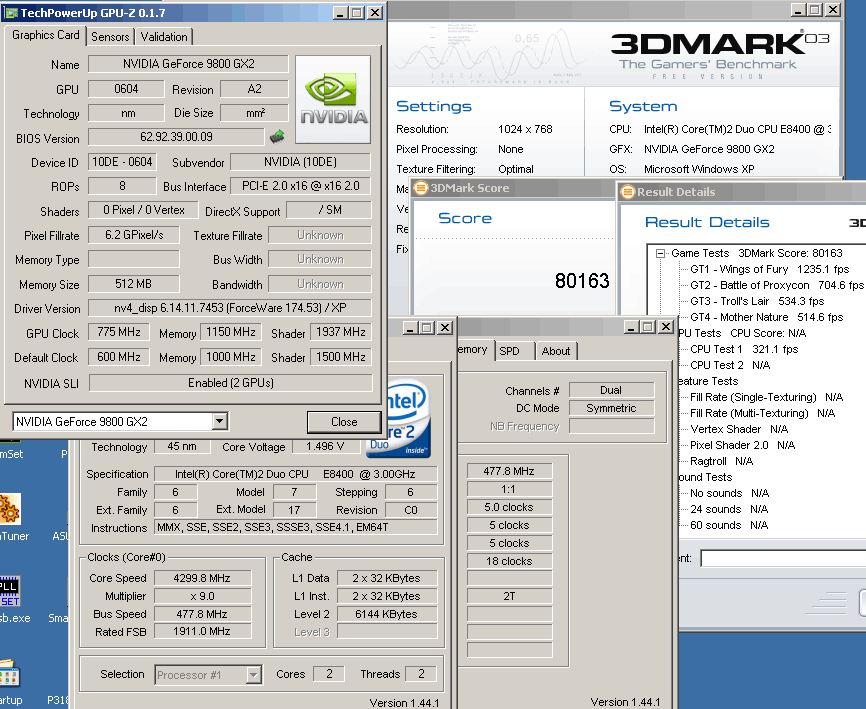Click the 80163 score in 3DMark Score window
This screenshot has width=866, height=709.
(582, 281)
